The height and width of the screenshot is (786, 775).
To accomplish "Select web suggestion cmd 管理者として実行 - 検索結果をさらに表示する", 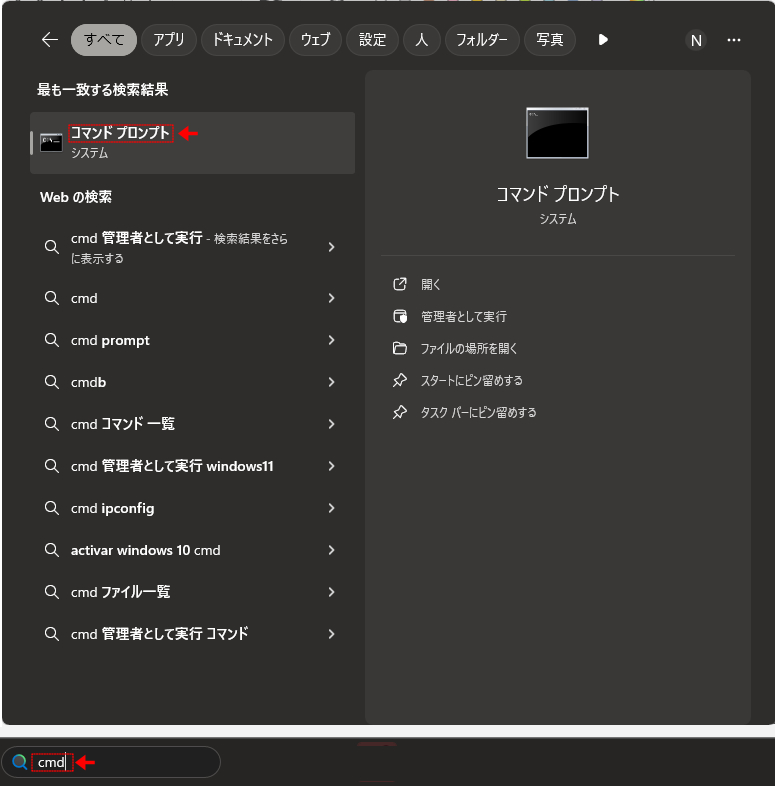I will coord(192,247).
